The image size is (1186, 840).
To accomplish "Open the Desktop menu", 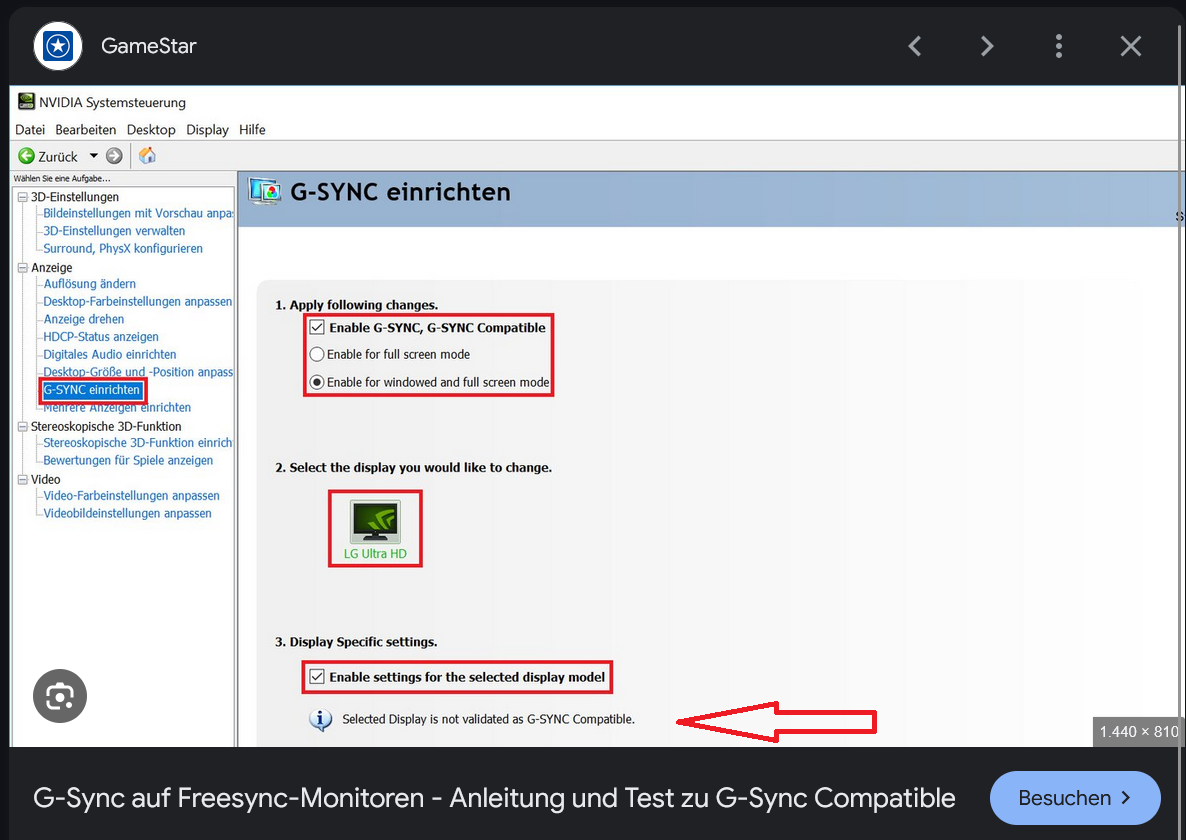I will point(151,129).
